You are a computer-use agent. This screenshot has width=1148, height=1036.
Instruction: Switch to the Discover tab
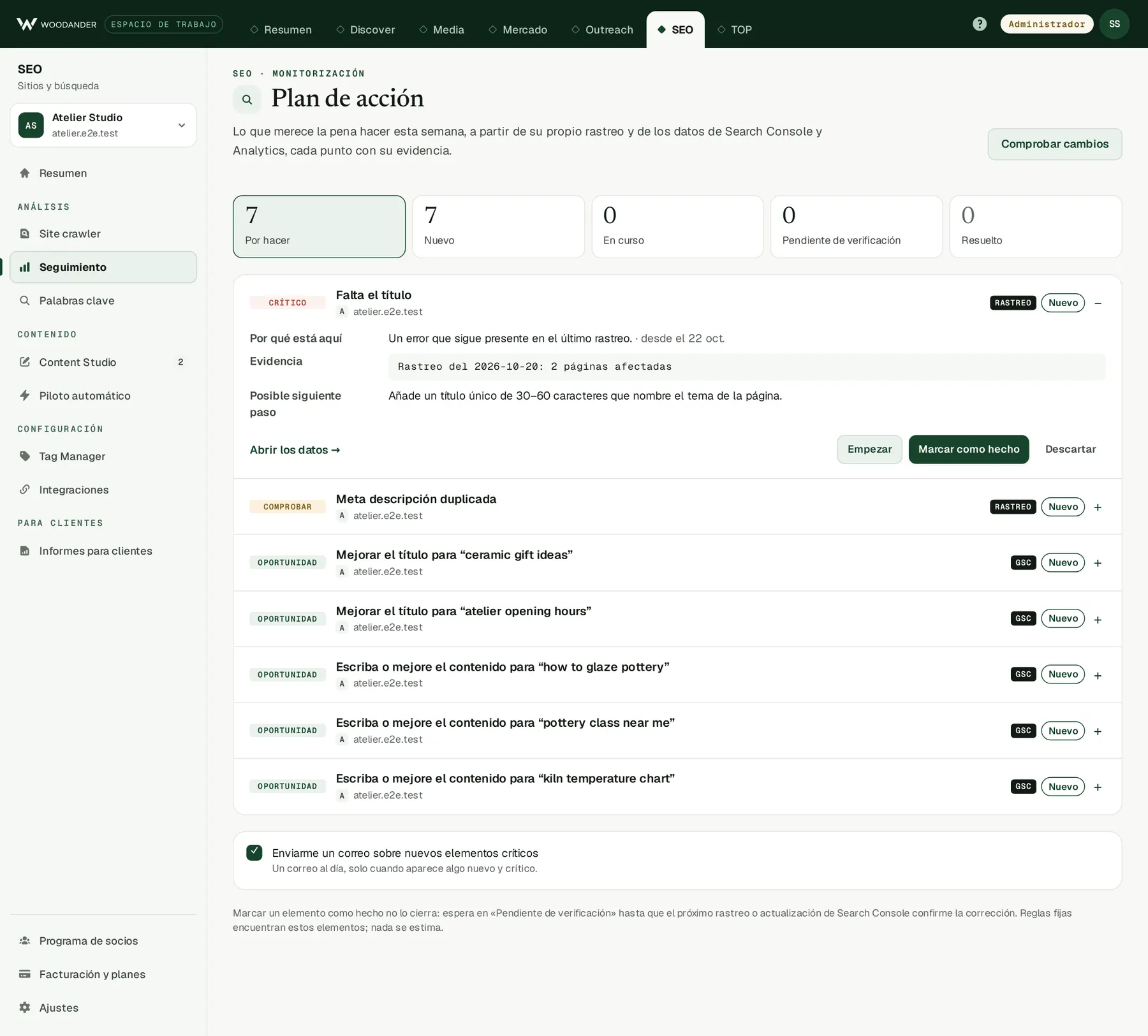[x=365, y=30]
